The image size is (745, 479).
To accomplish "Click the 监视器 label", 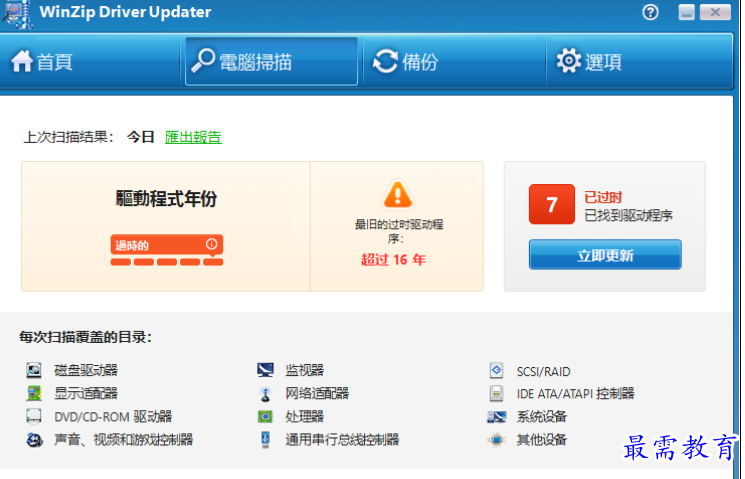I will pyautogui.click(x=305, y=370).
